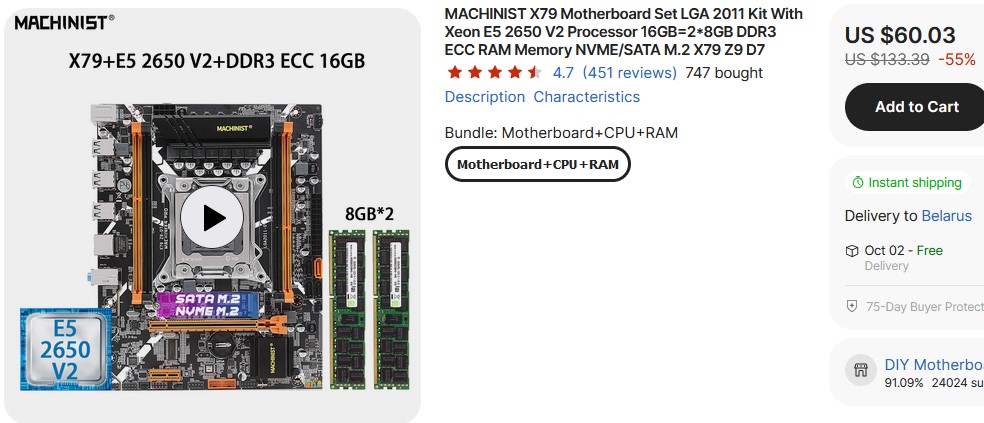Change the Belarus delivery country
Viewport: 984px width, 423px height.
(946, 215)
